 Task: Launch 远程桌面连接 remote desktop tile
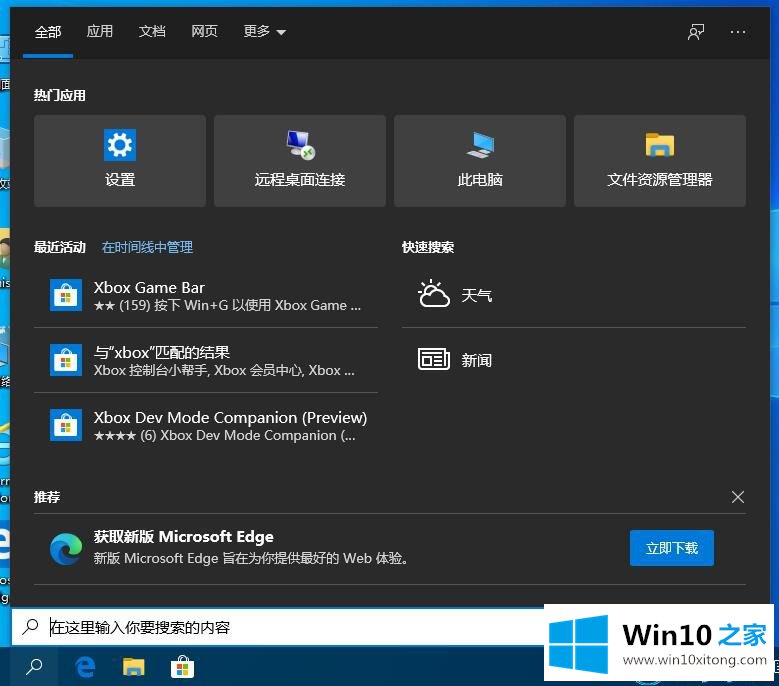[x=300, y=161]
